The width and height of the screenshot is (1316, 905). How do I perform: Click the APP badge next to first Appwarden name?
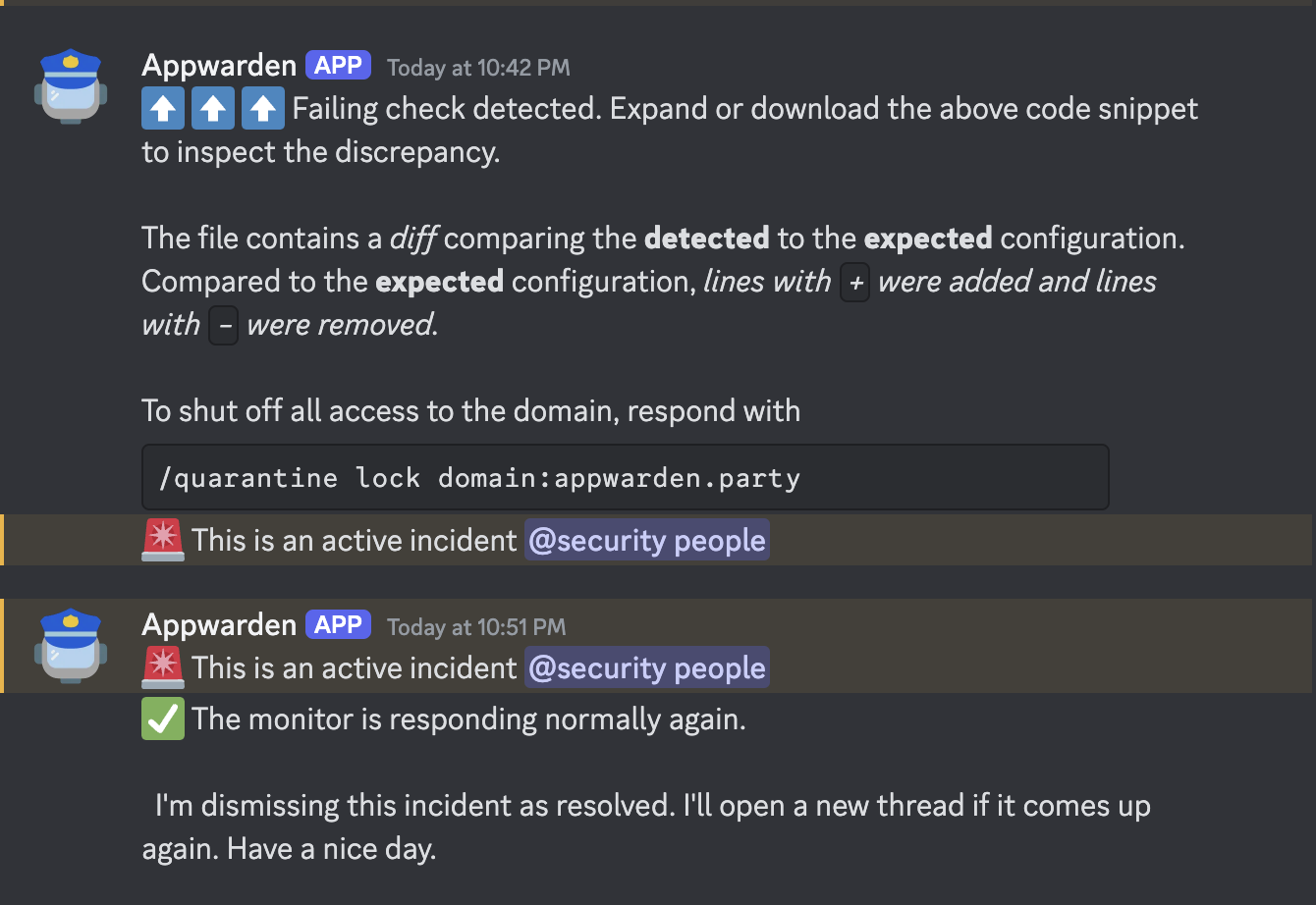coord(338,65)
